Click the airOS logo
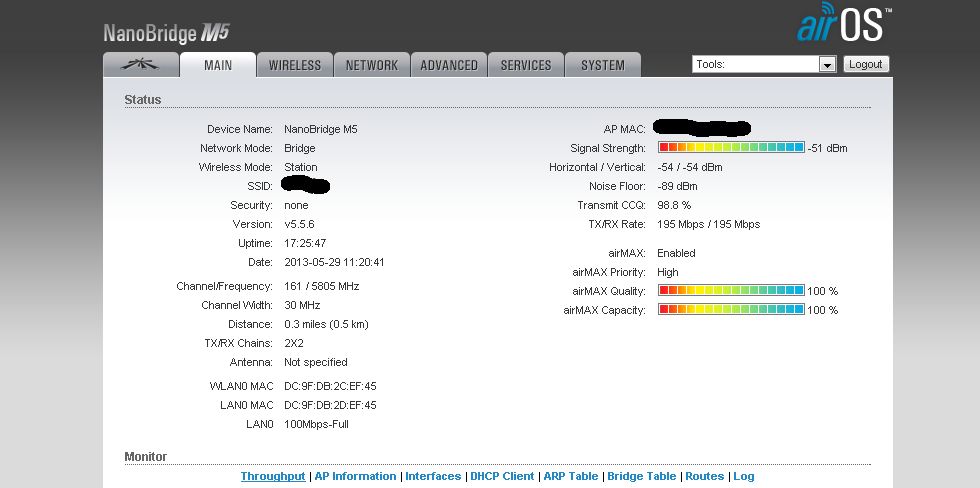980x488 pixels. tap(844, 22)
